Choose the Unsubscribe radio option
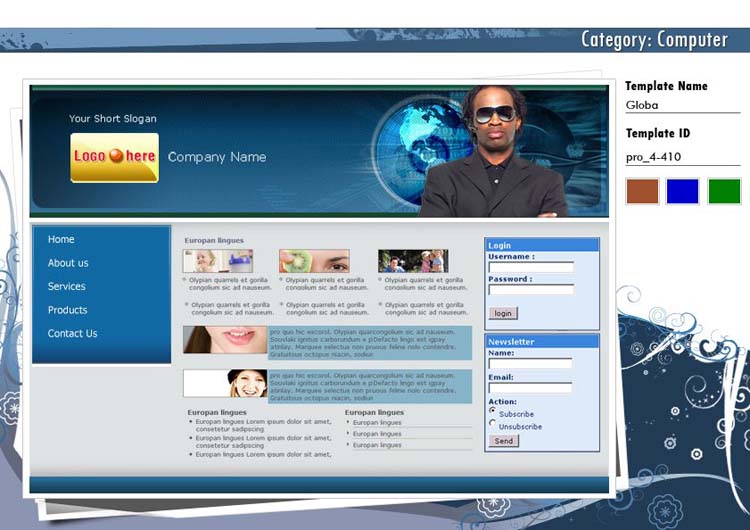This screenshot has width=750, height=530. 493,423
